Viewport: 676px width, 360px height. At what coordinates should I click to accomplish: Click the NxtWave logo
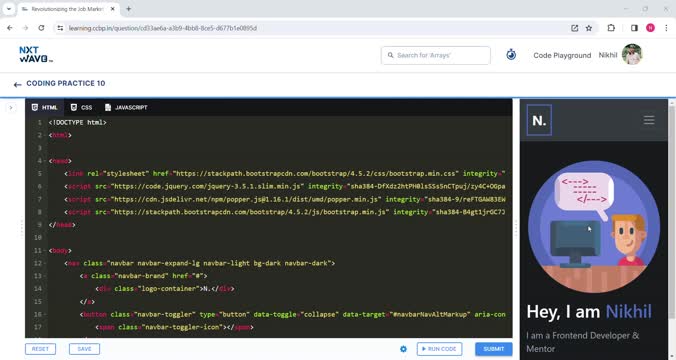click(36, 55)
